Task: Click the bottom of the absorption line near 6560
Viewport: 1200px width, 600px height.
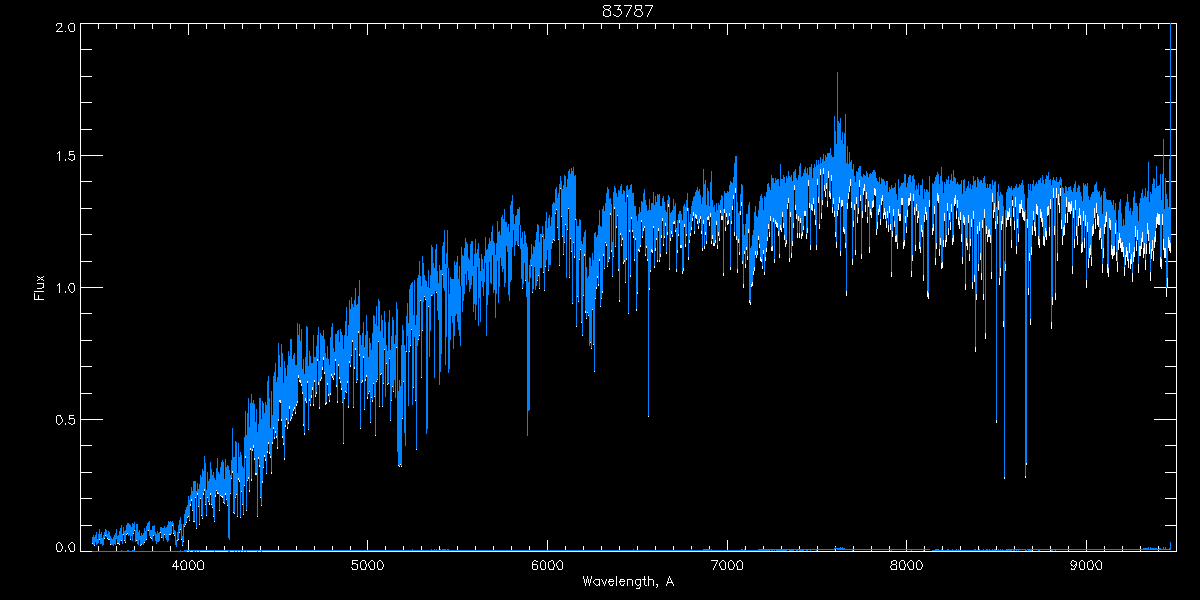Action: (x=648, y=414)
